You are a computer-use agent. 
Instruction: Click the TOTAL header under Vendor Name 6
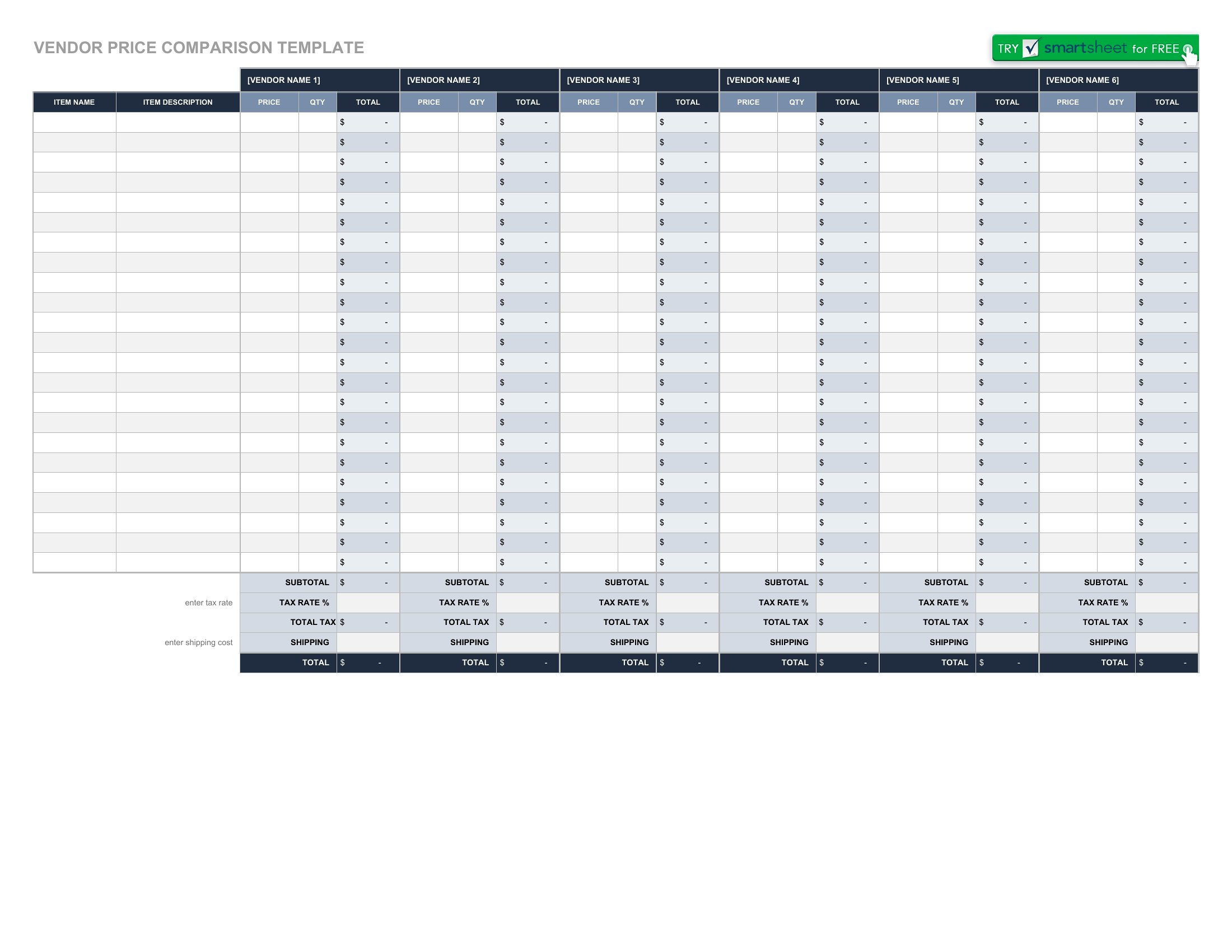pyautogui.click(x=1166, y=102)
